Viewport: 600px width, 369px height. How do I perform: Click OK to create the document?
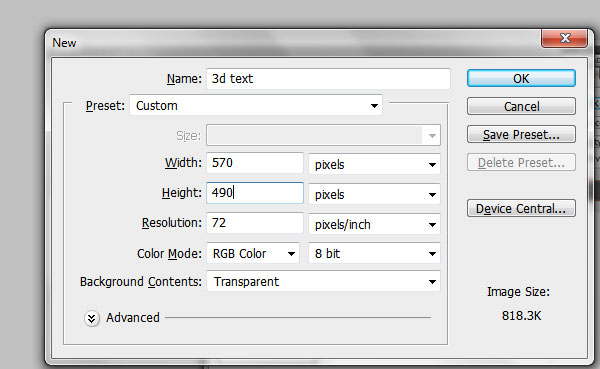click(521, 78)
